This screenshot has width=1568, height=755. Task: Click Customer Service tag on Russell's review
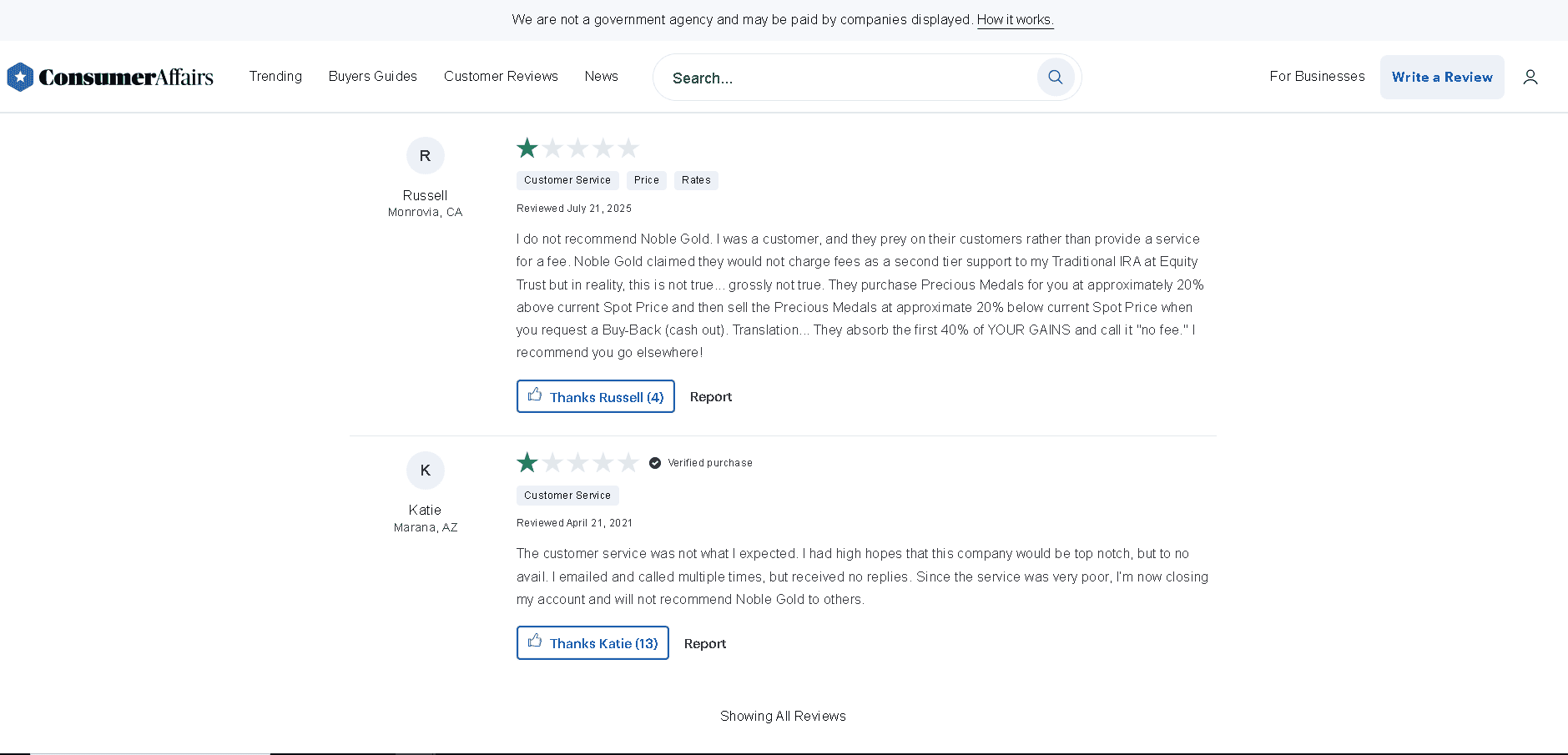coord(567,180)
